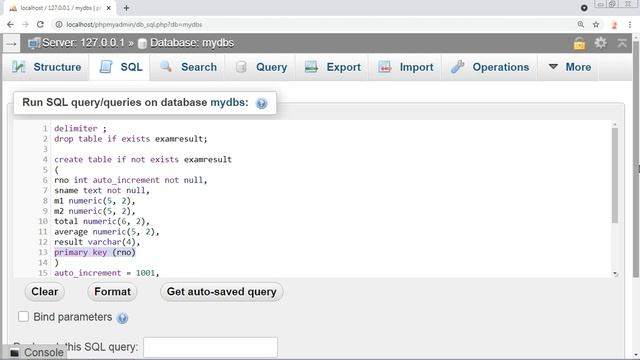Click the Server: 127.0.0.1 breadcrumb
The width and height of the screenshot is (640, 360).
(x=83, y=43)
